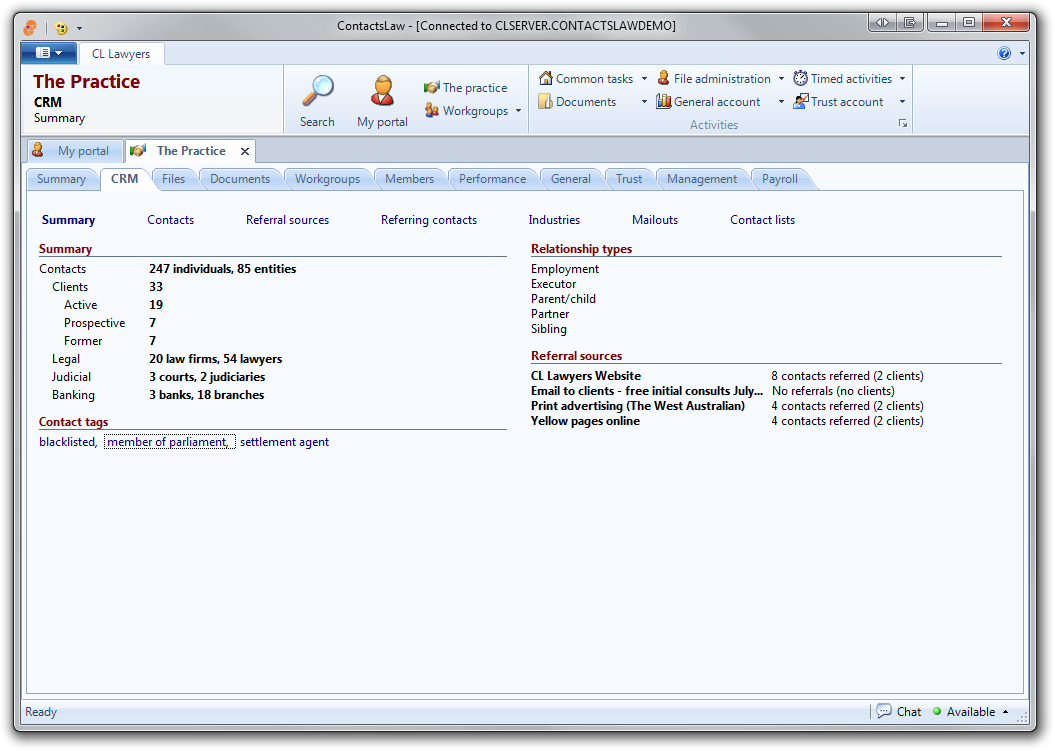The height and width of the screenshot is (751, 1055).
Task: Expand the ribbon Documents dropdown arrow
Action: click(644, 102)
